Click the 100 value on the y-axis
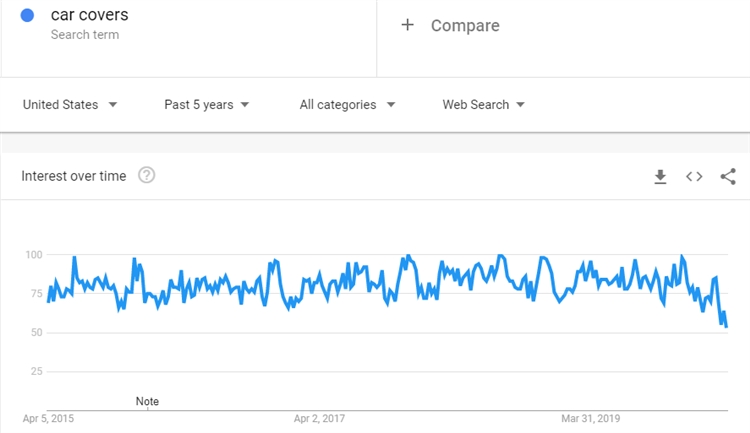750x433 pixels. (x=34, y=255)
